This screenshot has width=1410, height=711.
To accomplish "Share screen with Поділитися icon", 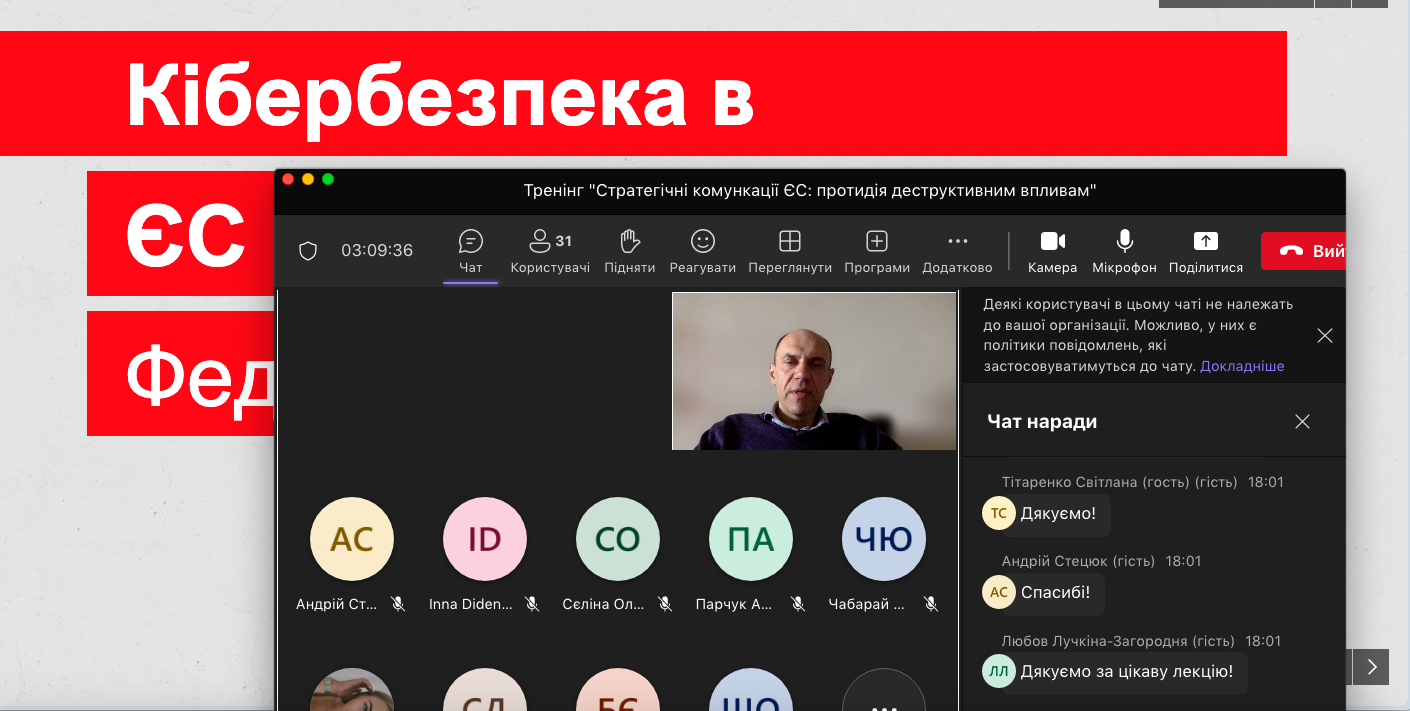I will click(x=1206, y=241).
